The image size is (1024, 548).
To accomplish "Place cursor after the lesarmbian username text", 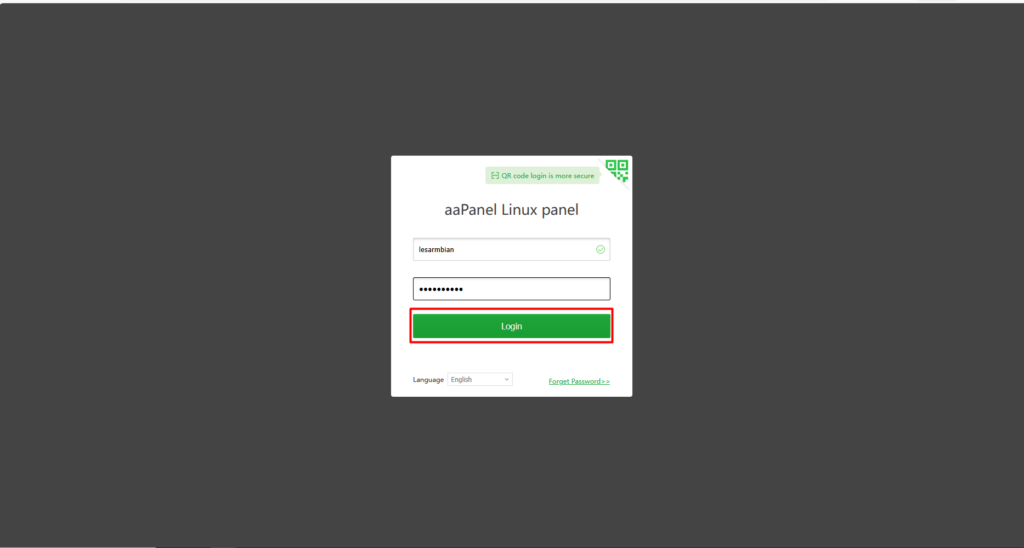I will coord(455,250).
